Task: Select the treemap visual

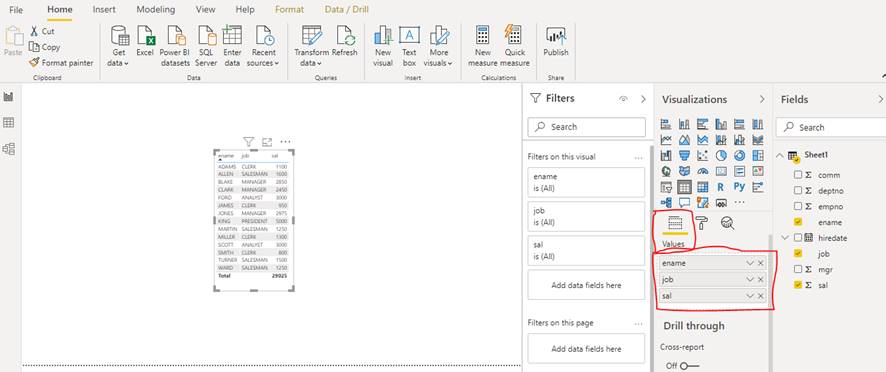Action: [758, 155]
